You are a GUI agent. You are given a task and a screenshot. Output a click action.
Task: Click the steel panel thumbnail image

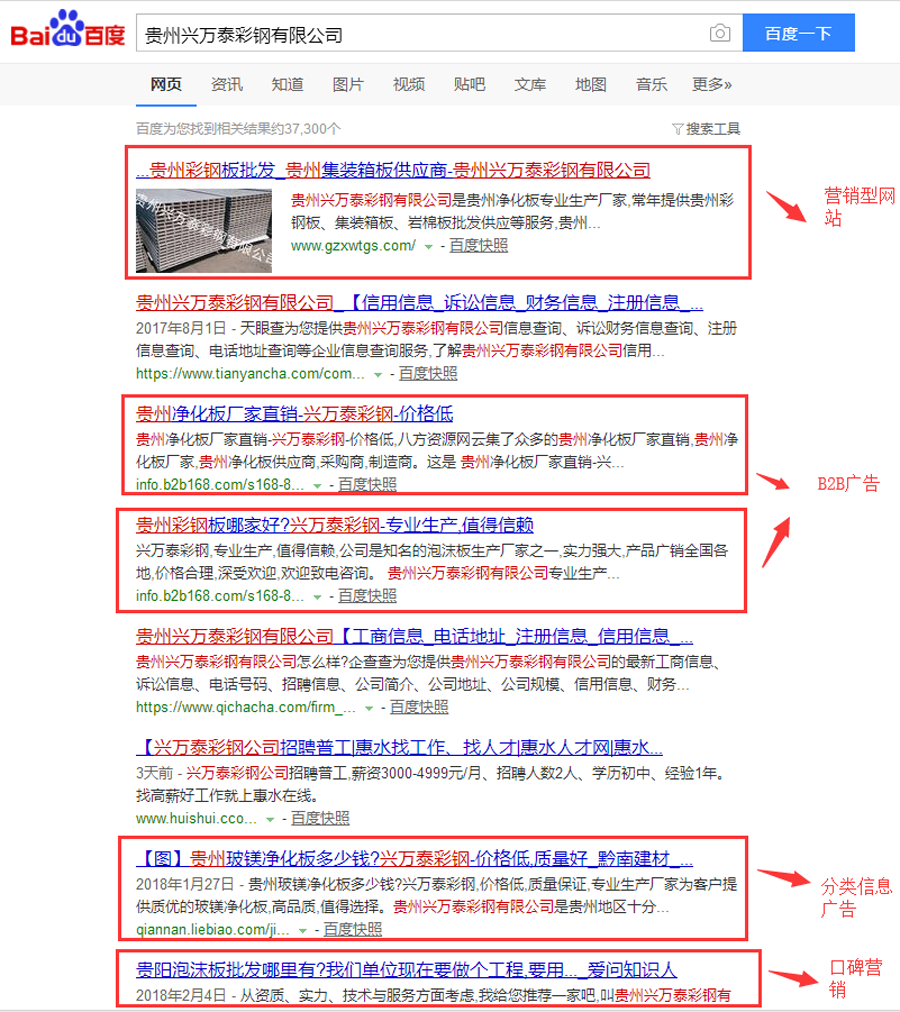(204, 230)
